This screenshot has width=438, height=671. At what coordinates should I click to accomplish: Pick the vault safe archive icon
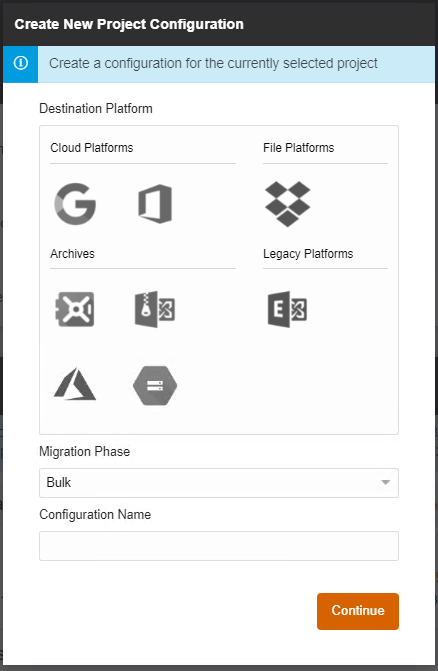click(75, 309)
